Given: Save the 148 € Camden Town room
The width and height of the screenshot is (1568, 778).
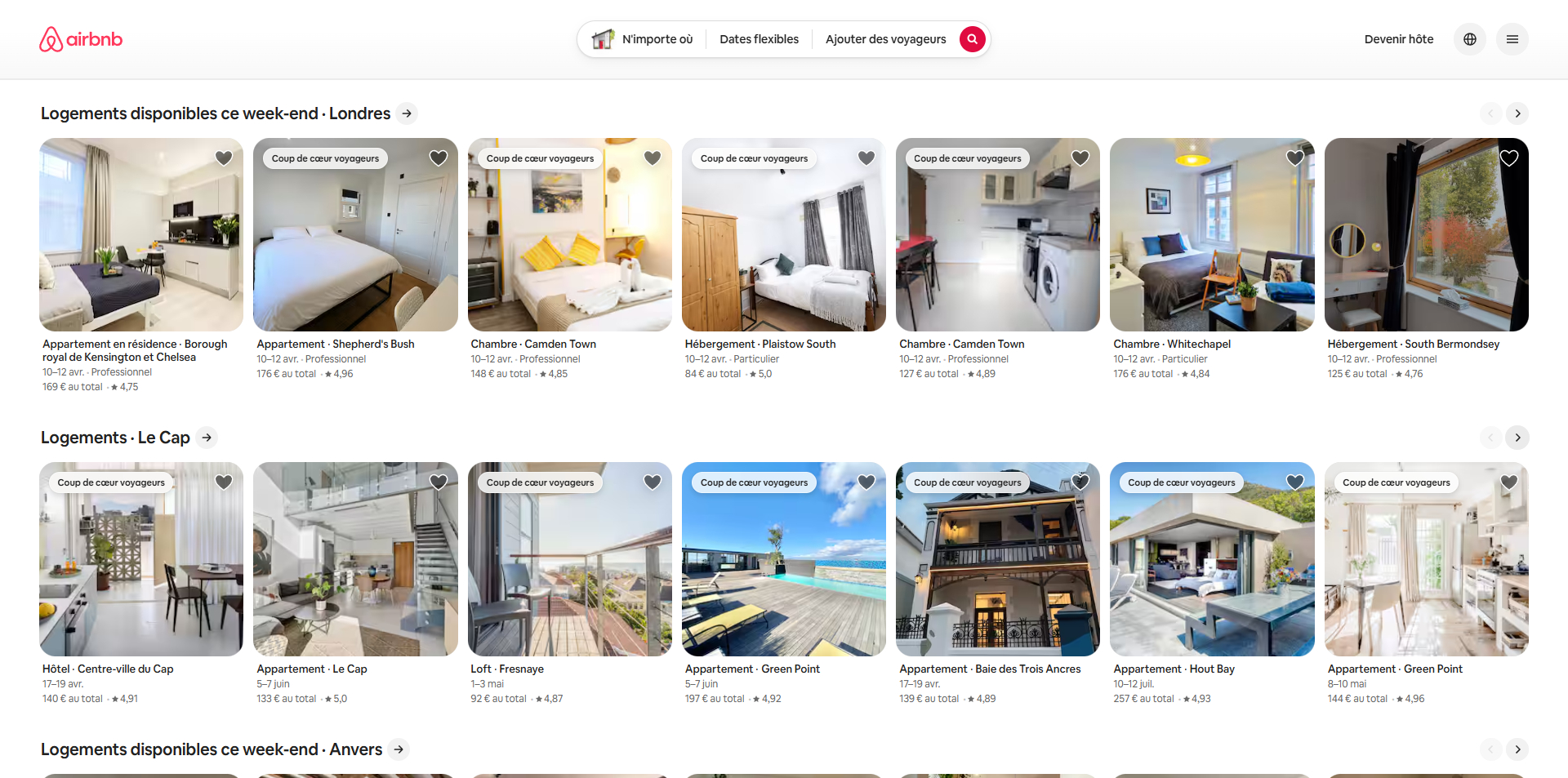Looking at the screenshot, I should [x=653, y=158].
